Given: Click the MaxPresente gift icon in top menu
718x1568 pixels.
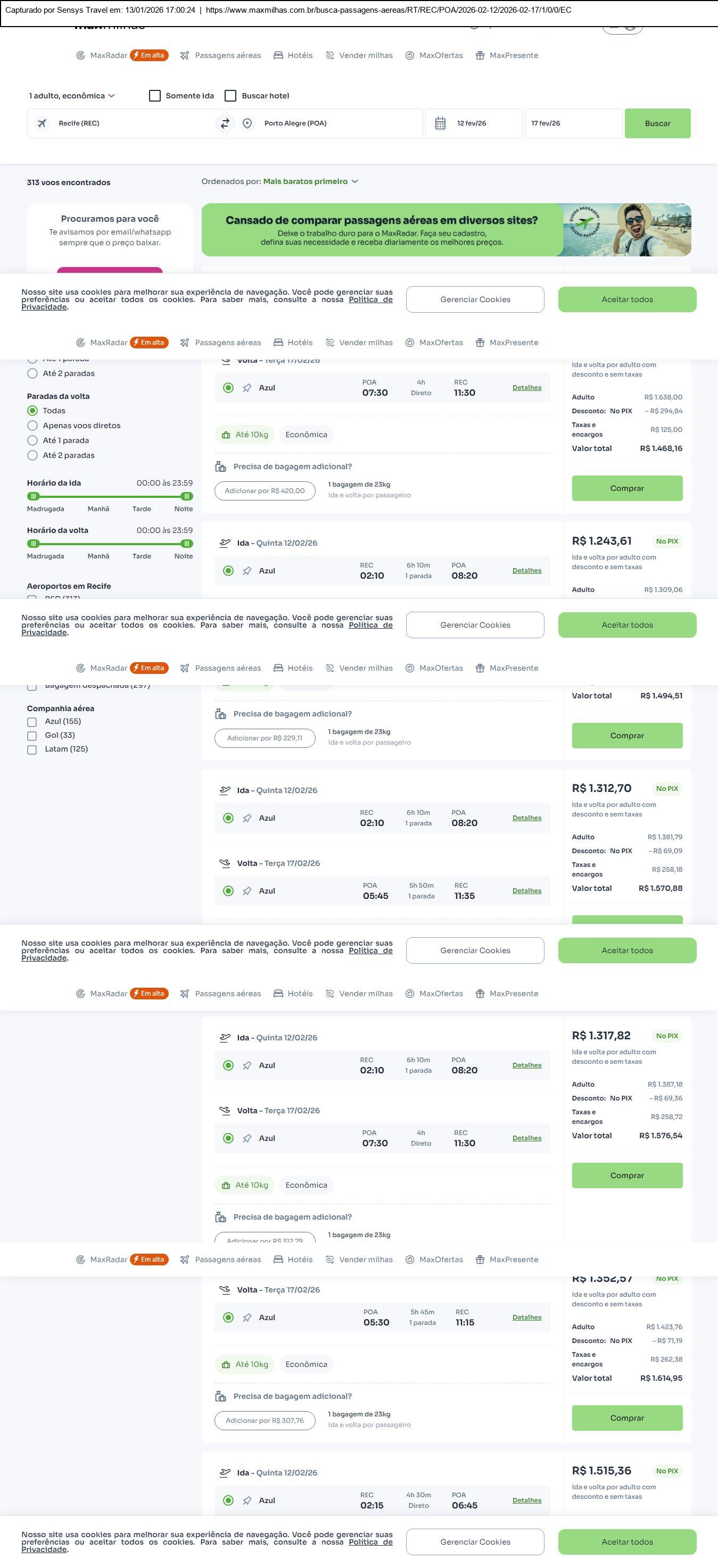Looking at the screenshot, I should click(x=480, y=55).
